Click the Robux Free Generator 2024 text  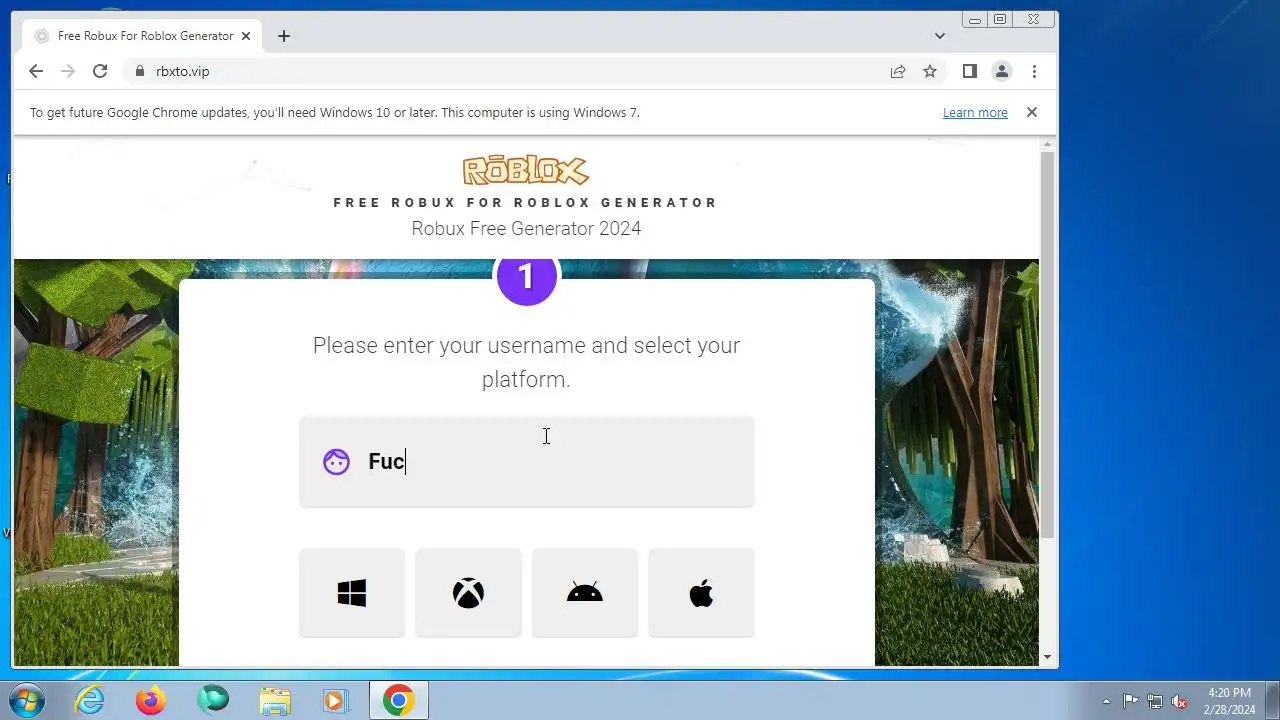tap(526, 228)
